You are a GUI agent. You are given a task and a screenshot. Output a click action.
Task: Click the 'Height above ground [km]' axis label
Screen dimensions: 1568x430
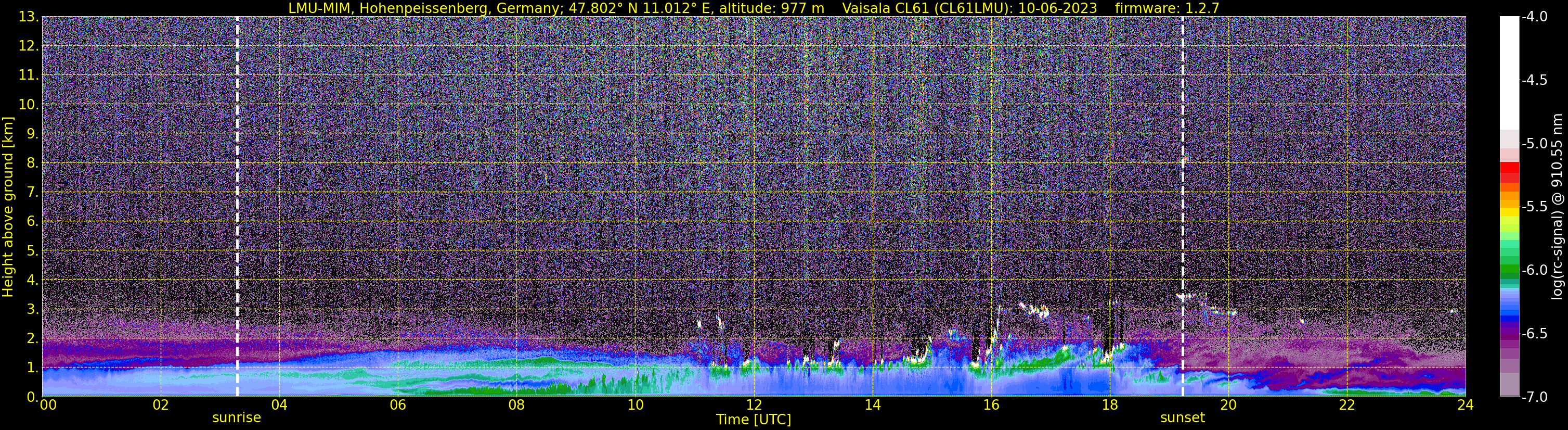click(8, 207)
